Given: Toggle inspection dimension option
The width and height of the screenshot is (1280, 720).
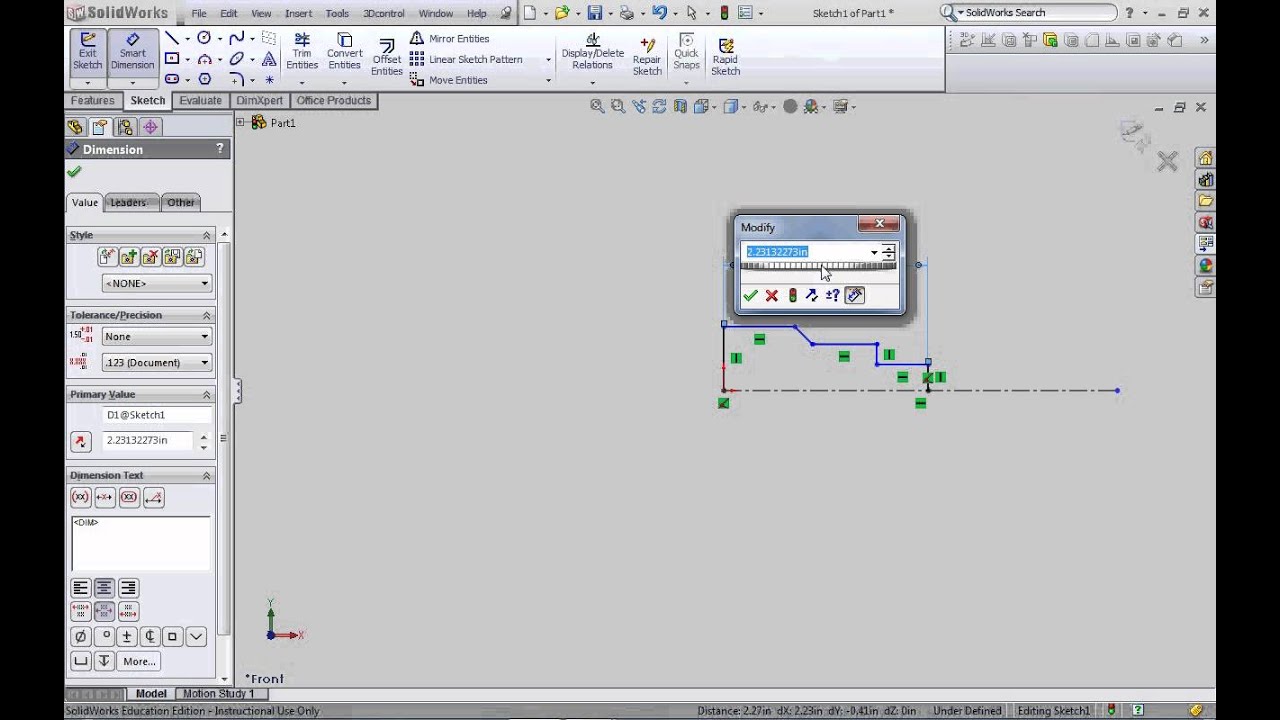Looking at the screenshot, I should pyautogui.click(x=129, y=497).
